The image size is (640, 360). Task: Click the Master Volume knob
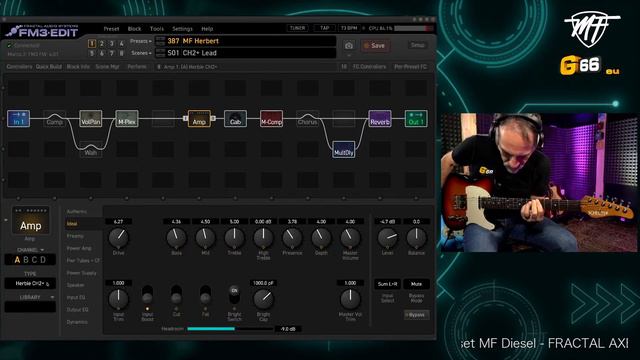tap(350, 238)
